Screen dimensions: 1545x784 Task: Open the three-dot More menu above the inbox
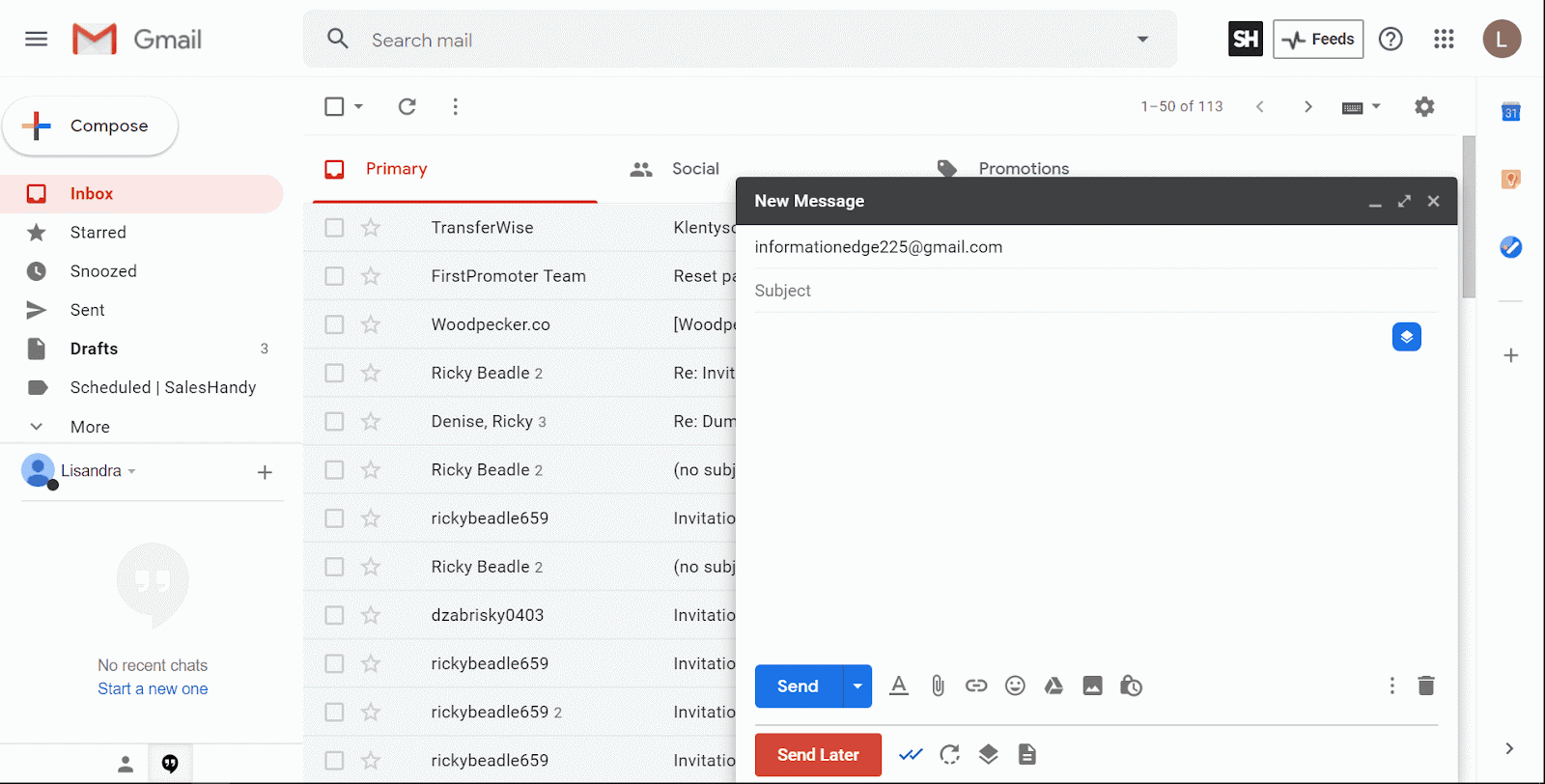click(x=456, y=106)
